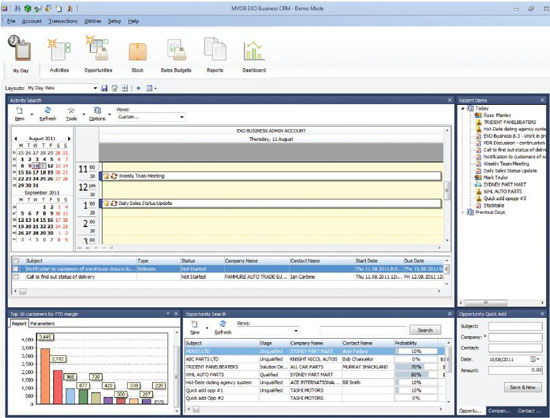The width and height of the screenshot is (550, 418).
Task: Click the opportunity search text field
Action: point(363,330)
